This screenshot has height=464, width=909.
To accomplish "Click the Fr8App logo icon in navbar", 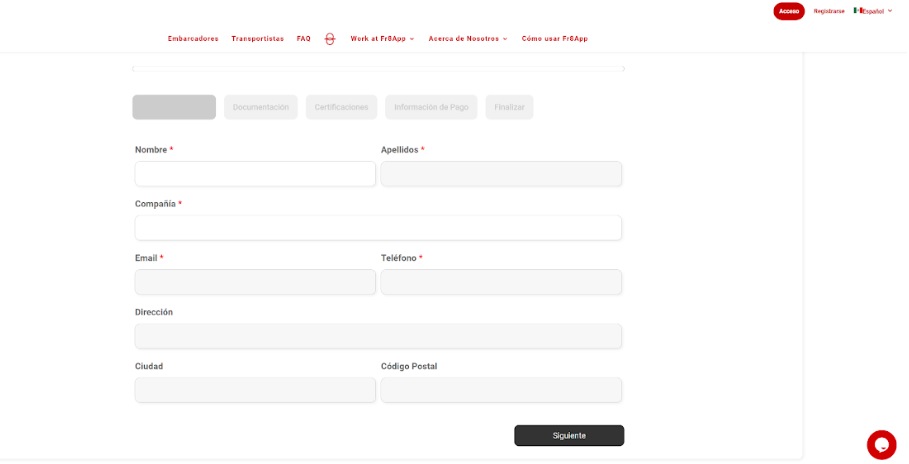I will coord(330,39).
